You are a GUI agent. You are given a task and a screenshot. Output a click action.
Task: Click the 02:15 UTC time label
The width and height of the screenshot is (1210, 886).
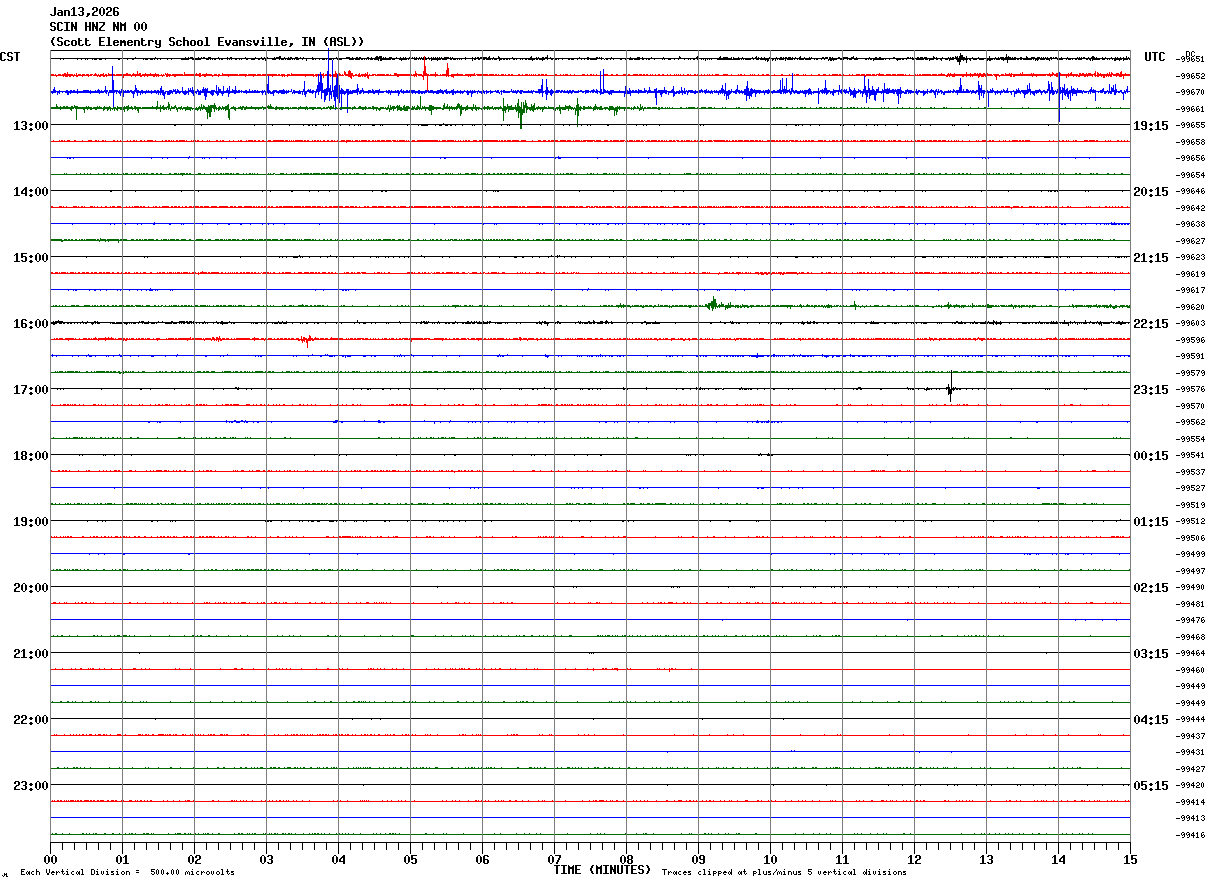pyautogui.click(x=1151, y=588)
